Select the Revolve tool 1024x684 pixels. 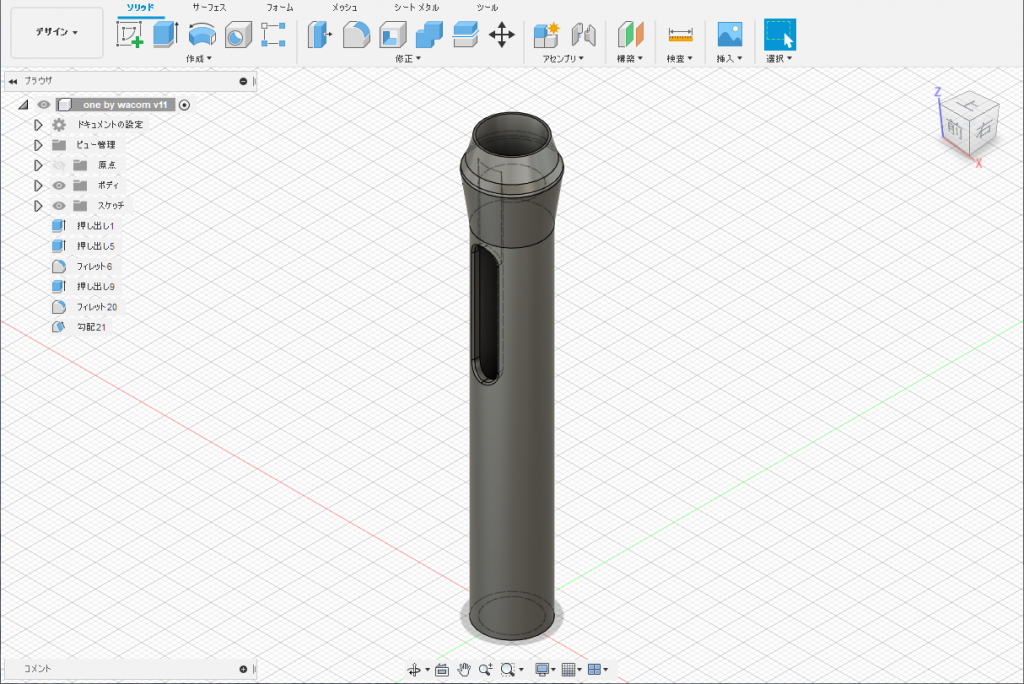202,35
